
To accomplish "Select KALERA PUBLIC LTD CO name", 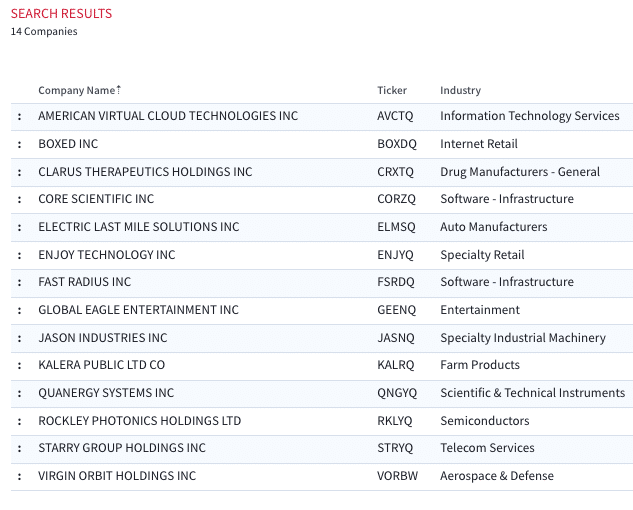I will [x=102, y=365].
